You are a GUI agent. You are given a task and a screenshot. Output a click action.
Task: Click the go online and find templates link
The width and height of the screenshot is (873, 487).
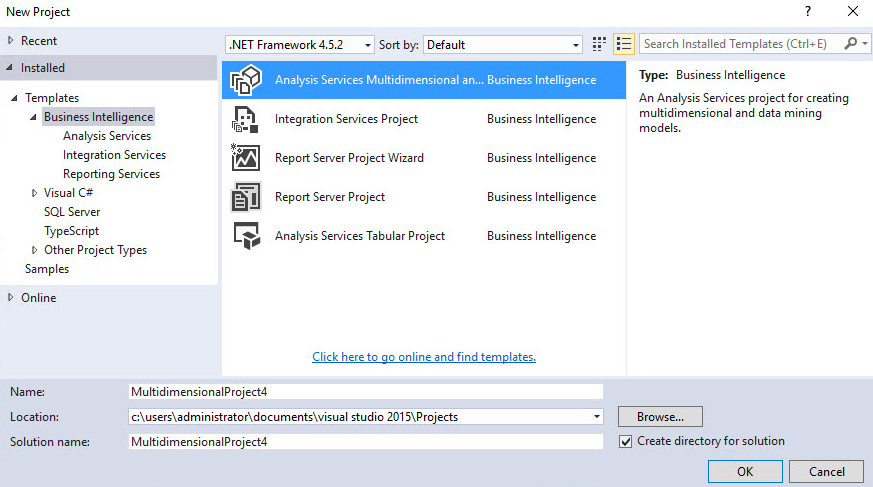(x=424, y=357)
